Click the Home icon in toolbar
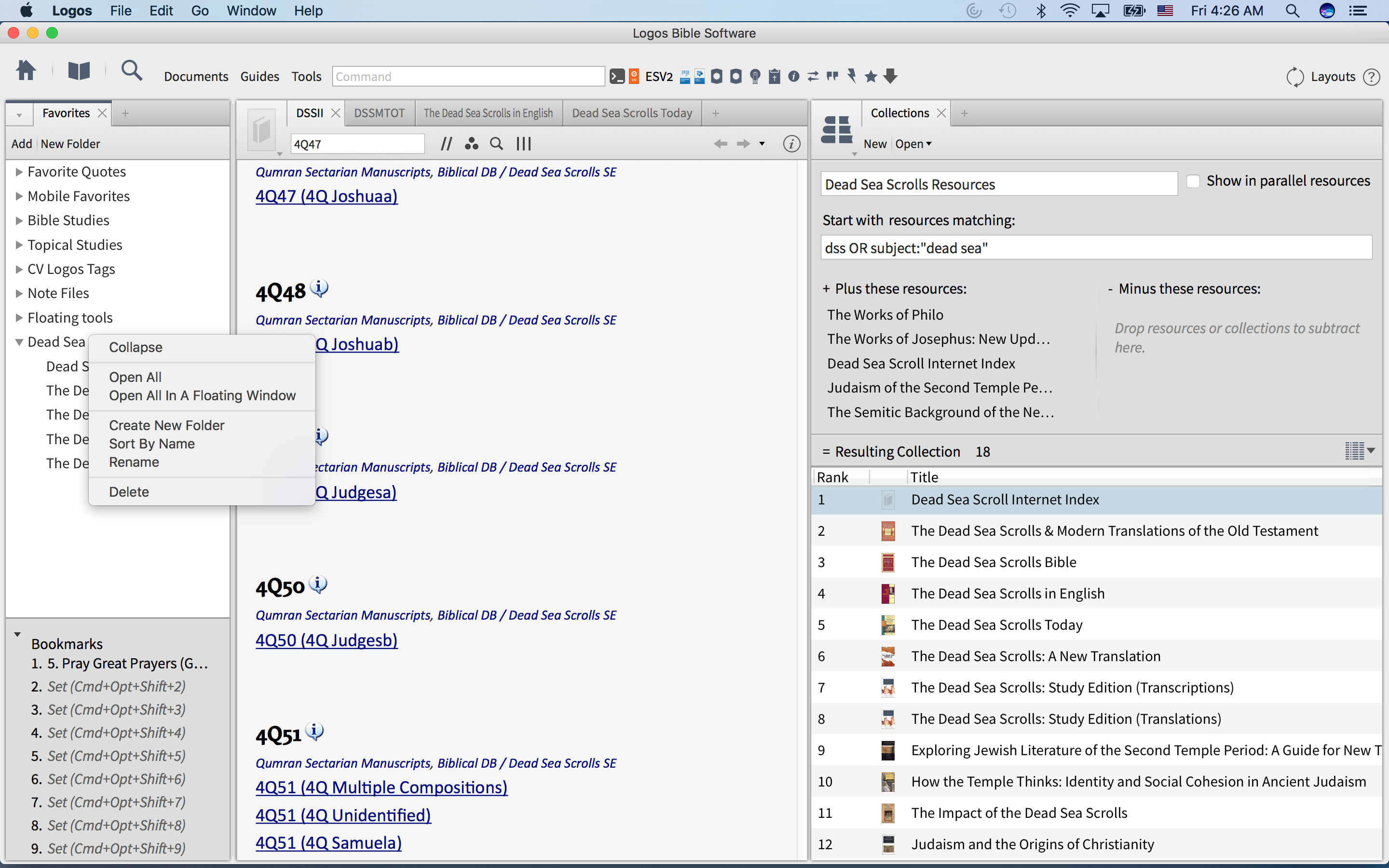The image size is (1389, 868). click(x=26, y=71)
